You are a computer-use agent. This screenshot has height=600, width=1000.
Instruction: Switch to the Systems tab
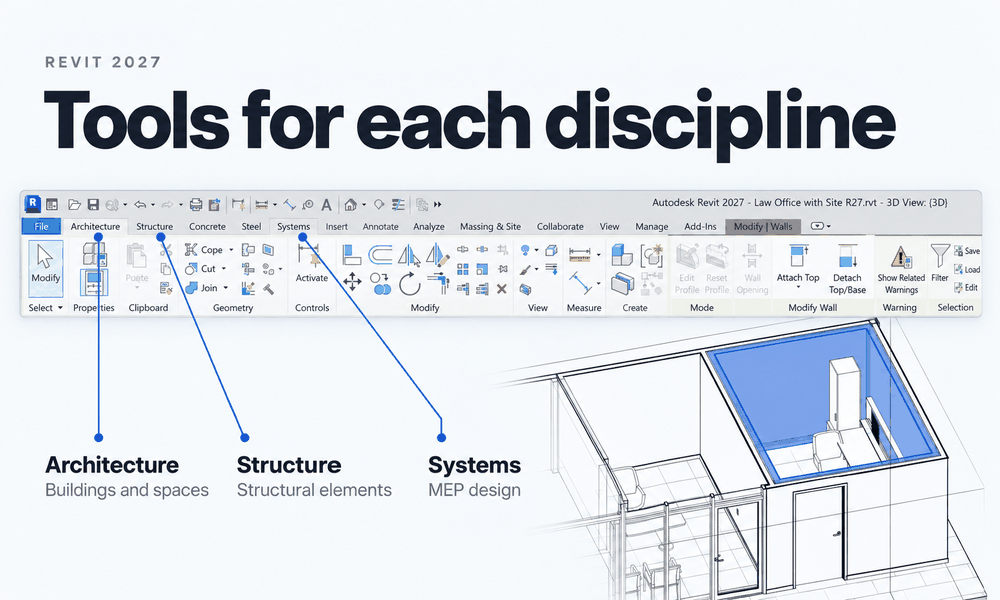[x=293, y=226]
